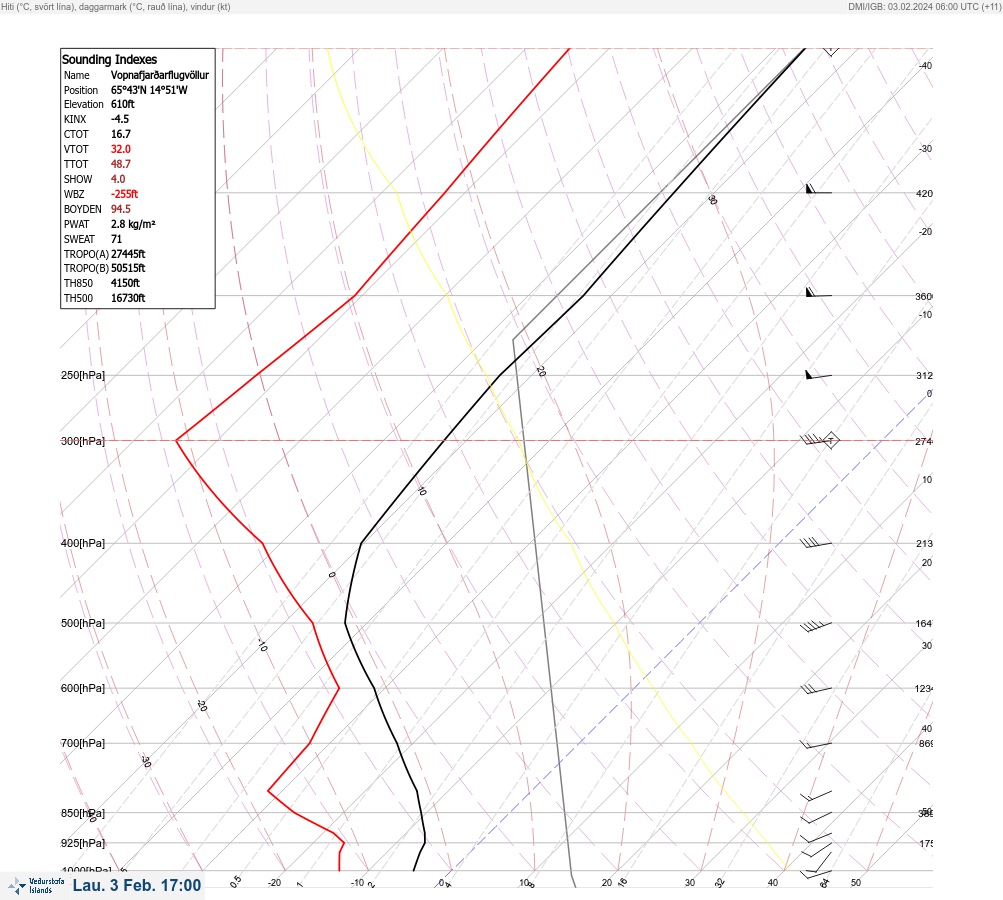This screenshot has width=1003, height=900.
Task: Click the 420 height label on right axis
Action: pos(924,193)
